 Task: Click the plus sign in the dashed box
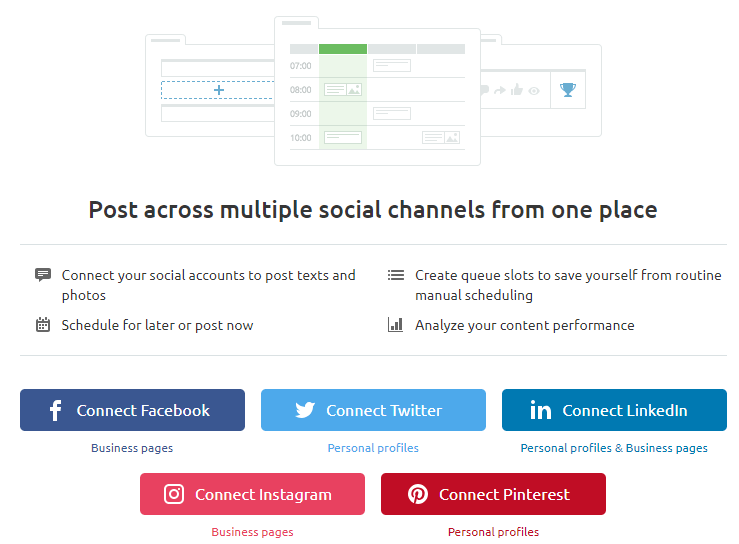click(219, 90)
